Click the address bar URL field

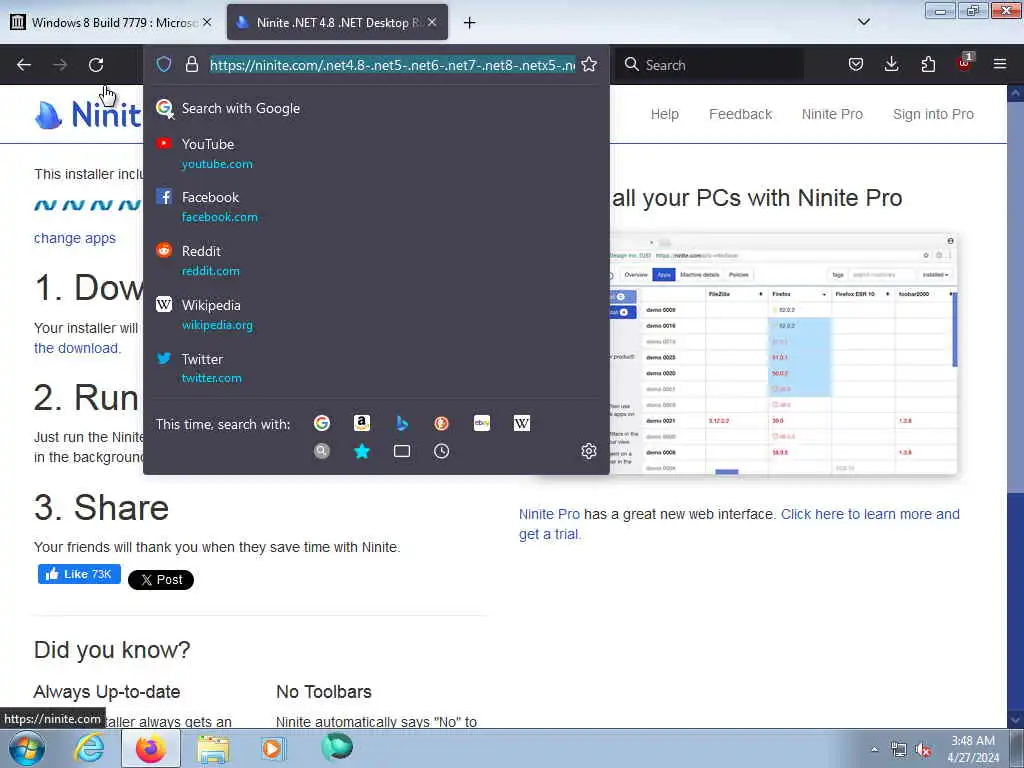[392, 65]
